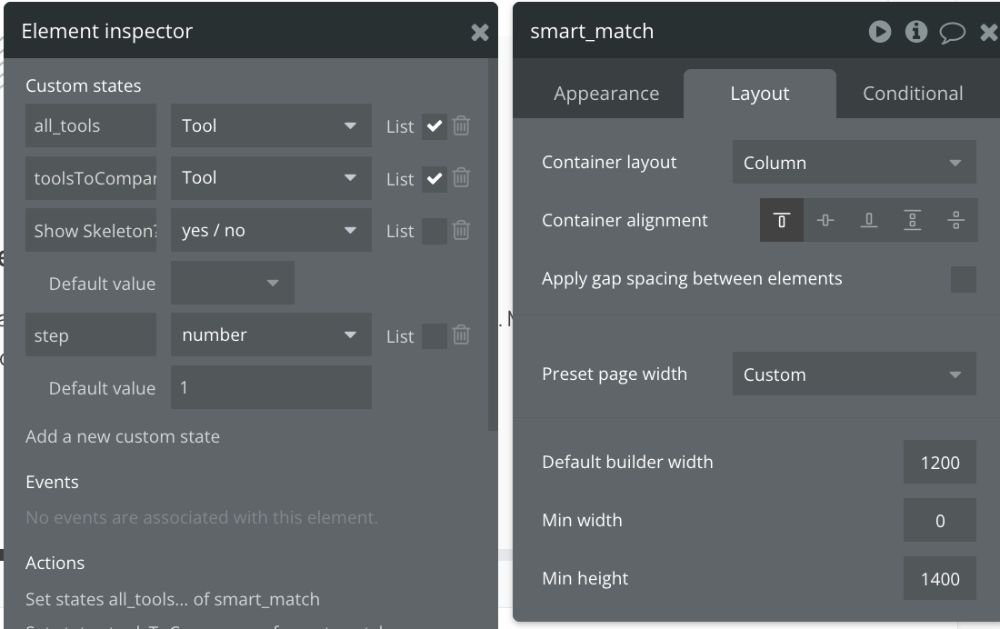Open the comment bubble icon for smart_match
Screen dimensions: 1000x629
point(952,32)
